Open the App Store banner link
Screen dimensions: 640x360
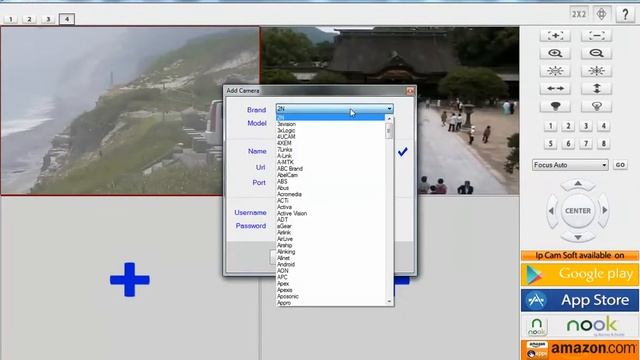pyautogui.click(x=580, y=300)
